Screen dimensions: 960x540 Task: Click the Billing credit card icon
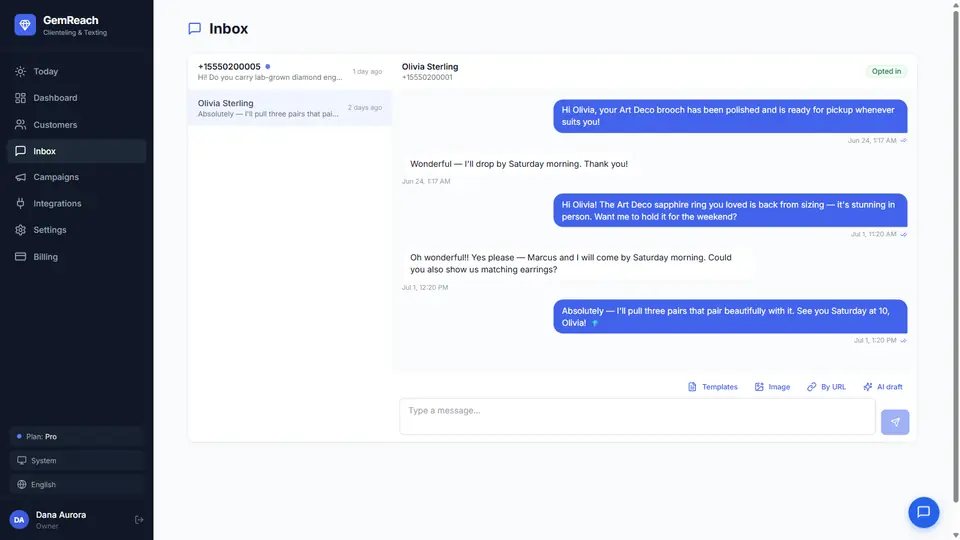[x=20, y=257]
